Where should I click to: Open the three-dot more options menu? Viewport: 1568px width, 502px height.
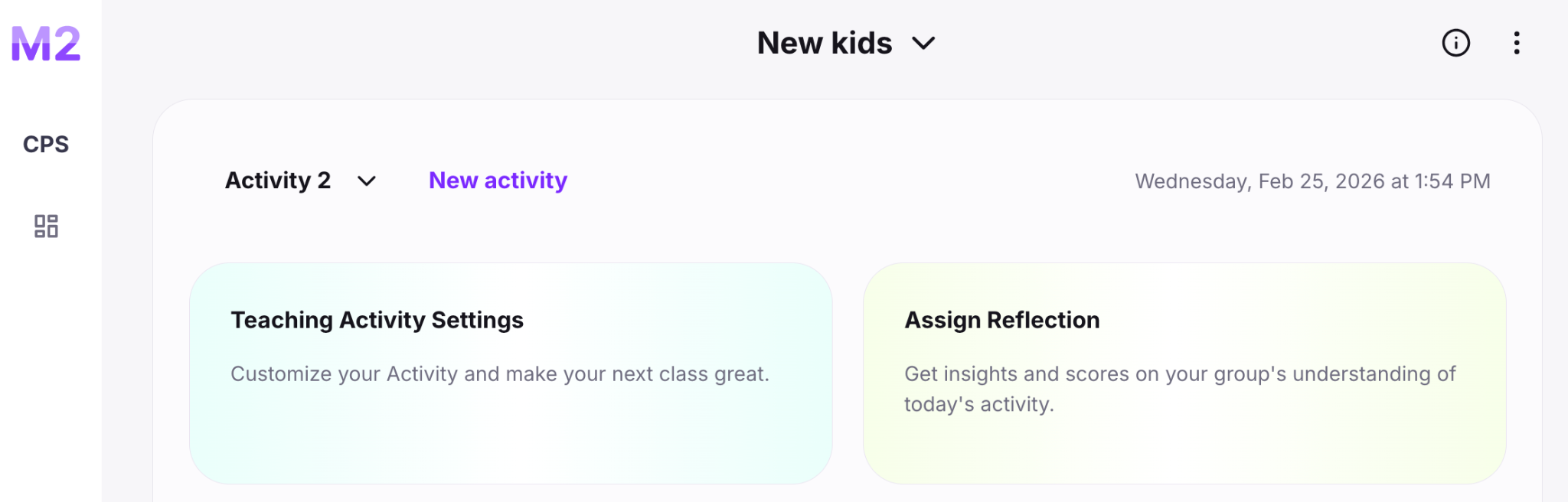1516,43
